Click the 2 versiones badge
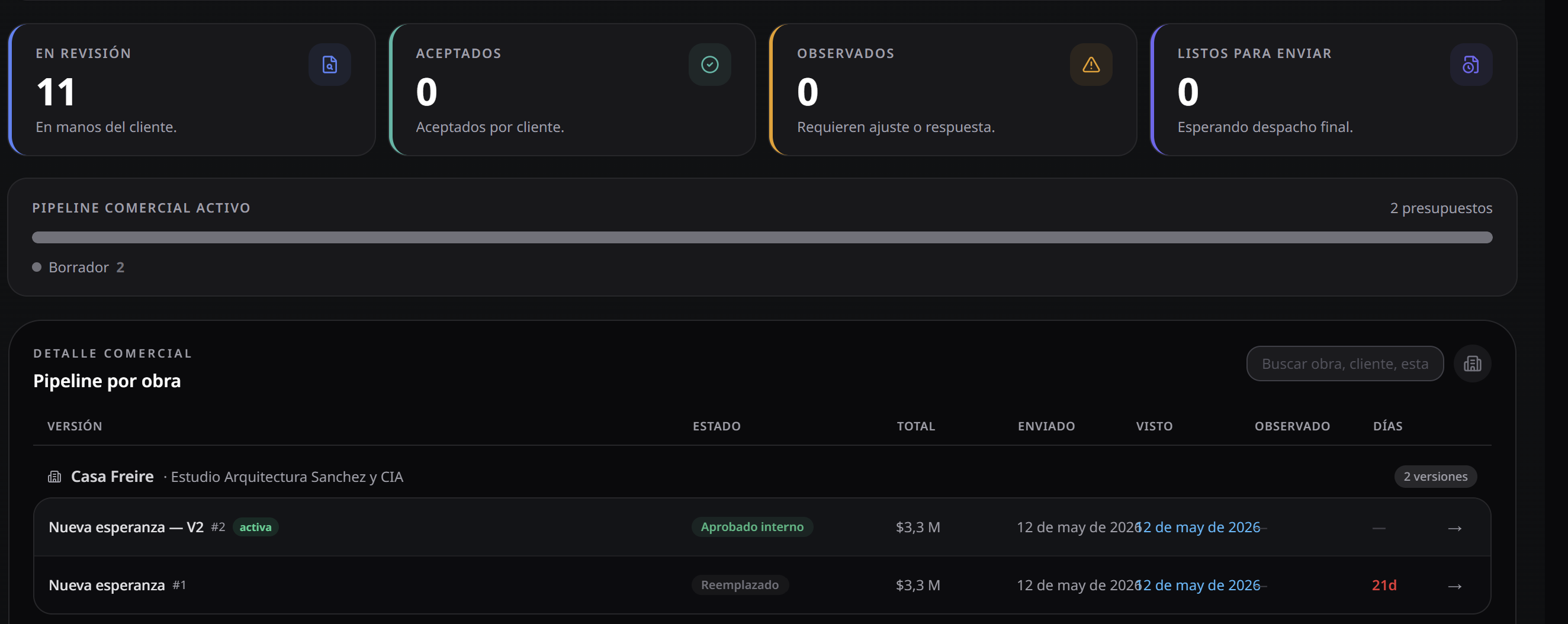The image size is (1568, 624). pos(1435,477)
